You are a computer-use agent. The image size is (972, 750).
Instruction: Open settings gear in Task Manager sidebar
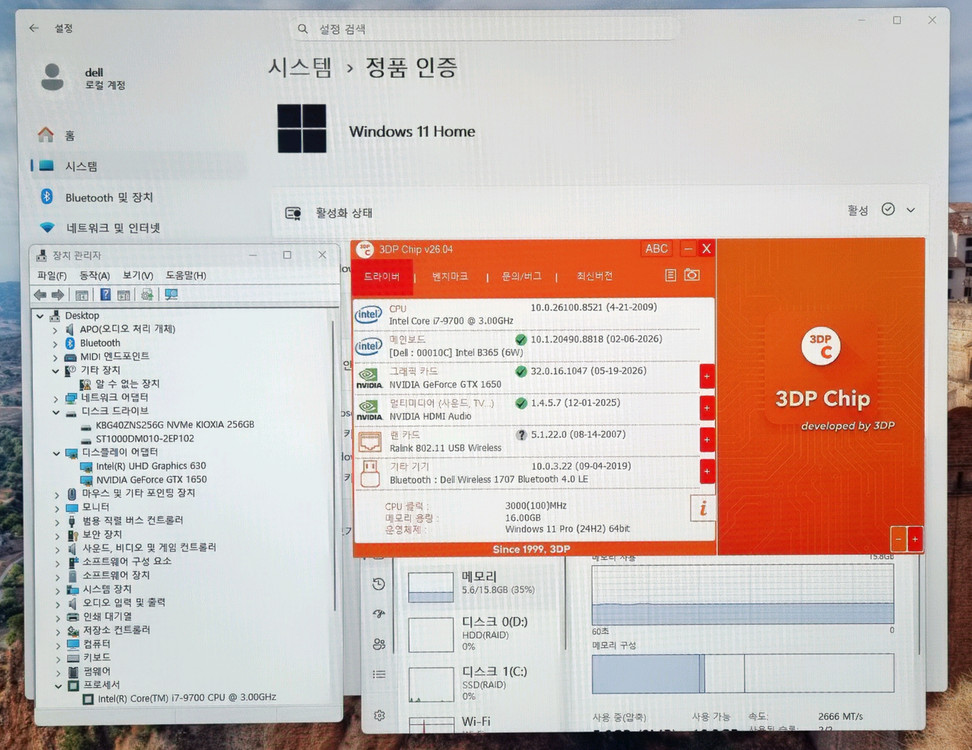(x=379, y=716)
